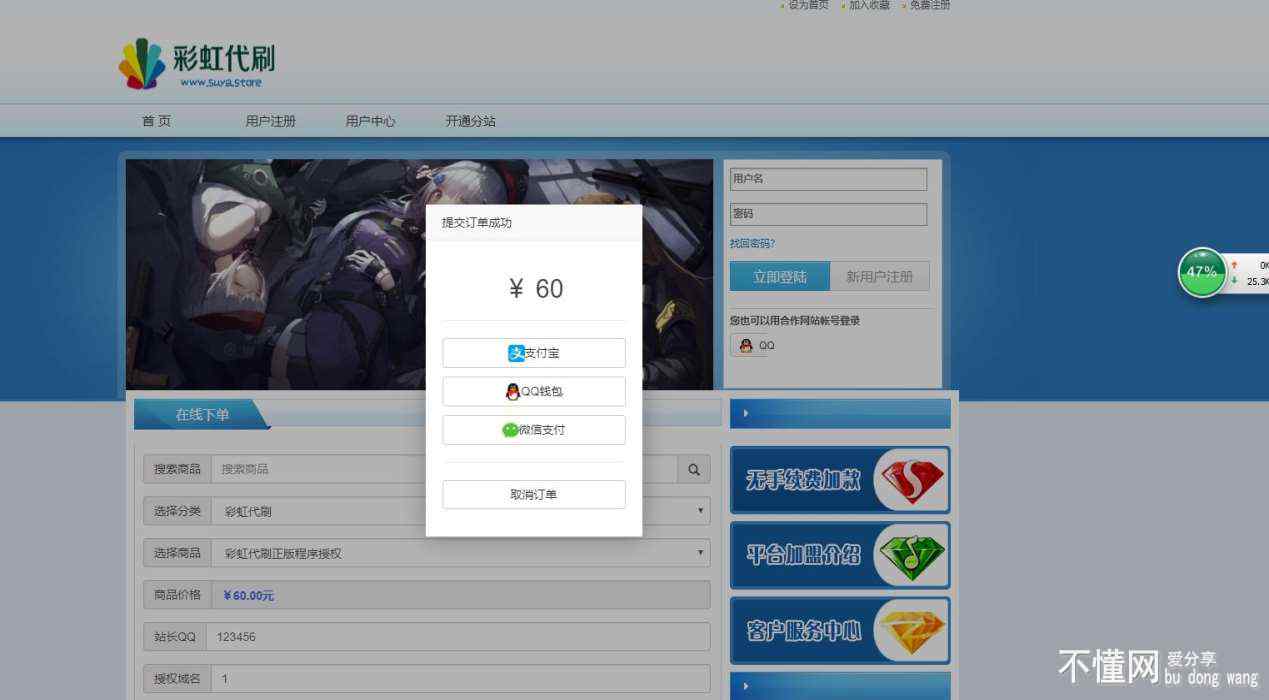This screenshot has height=700, width=1269.
Task: Focus the 用户名 input field
Action: pyautogui.click(x=829, y=179)
